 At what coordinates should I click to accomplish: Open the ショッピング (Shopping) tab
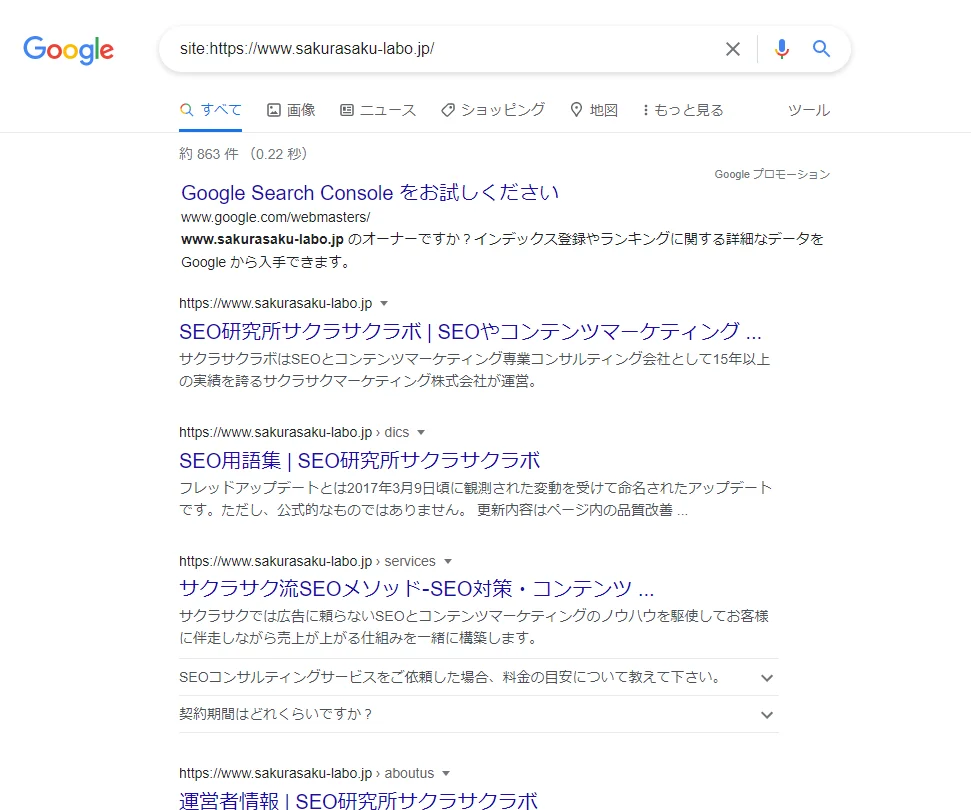493,110
